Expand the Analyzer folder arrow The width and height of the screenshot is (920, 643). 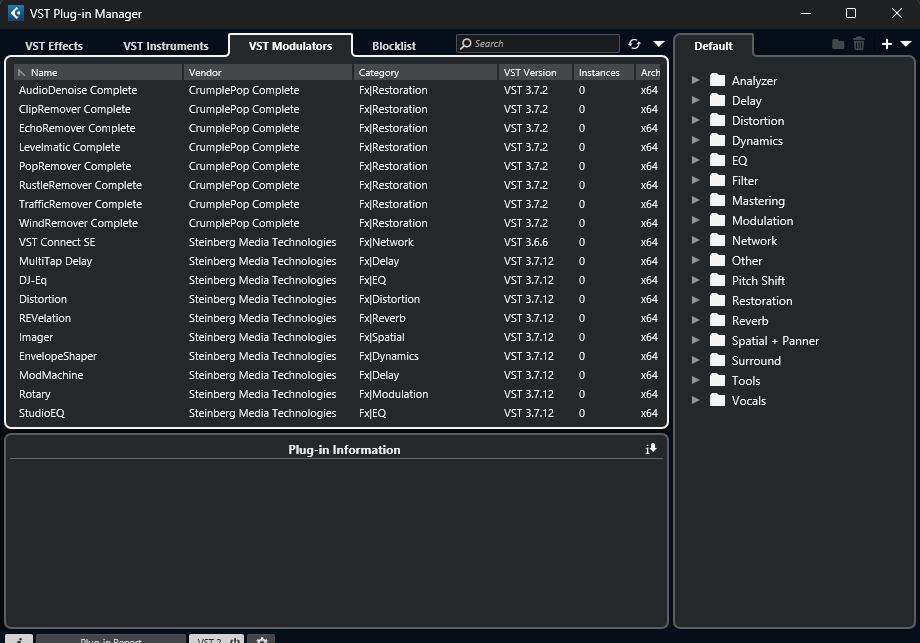696,80
